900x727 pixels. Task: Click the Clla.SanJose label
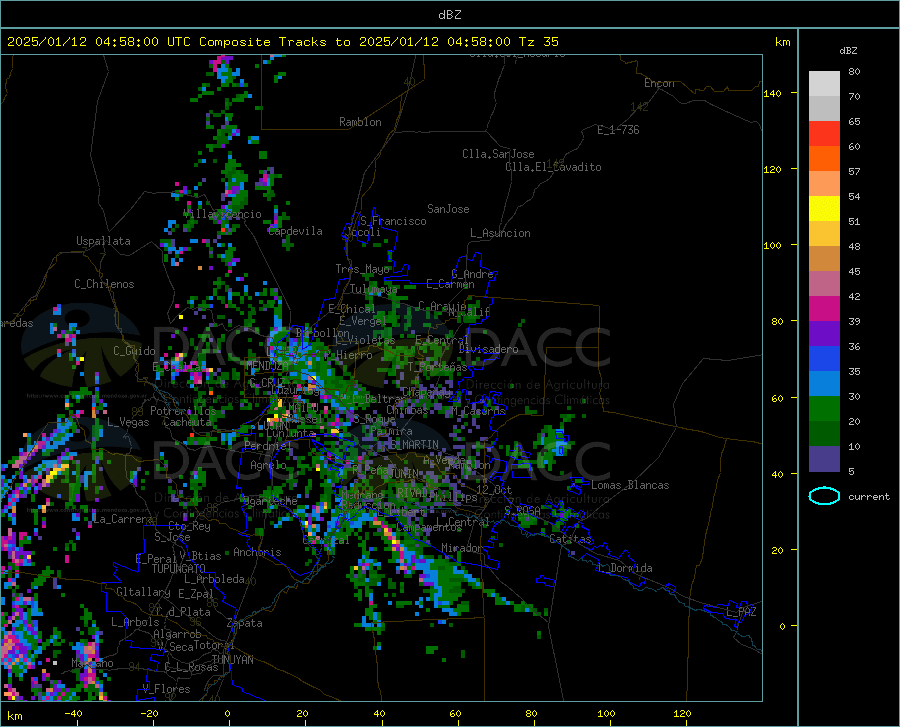coord(498,154)
